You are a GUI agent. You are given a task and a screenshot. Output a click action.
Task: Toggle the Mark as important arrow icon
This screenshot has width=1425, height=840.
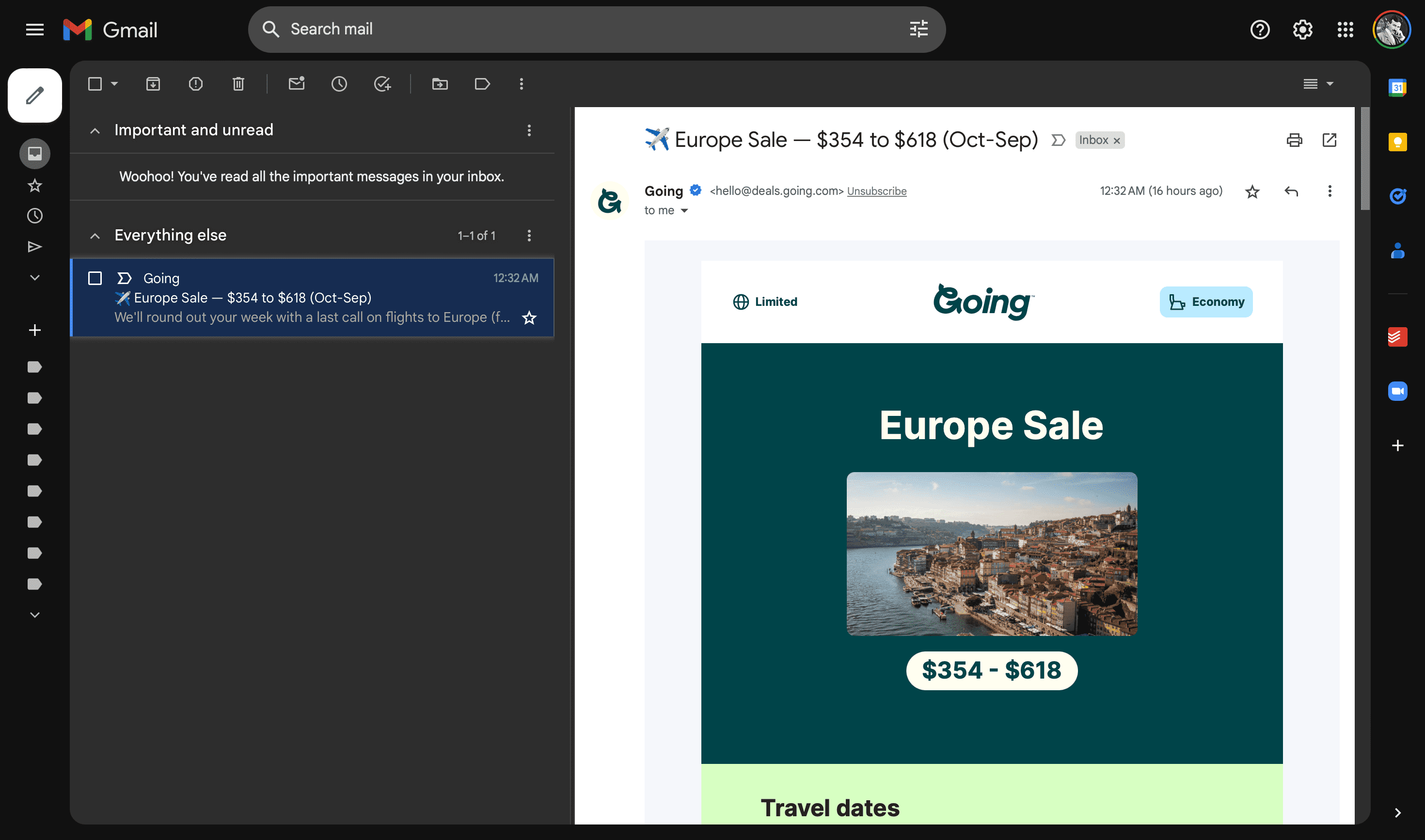1058,140
